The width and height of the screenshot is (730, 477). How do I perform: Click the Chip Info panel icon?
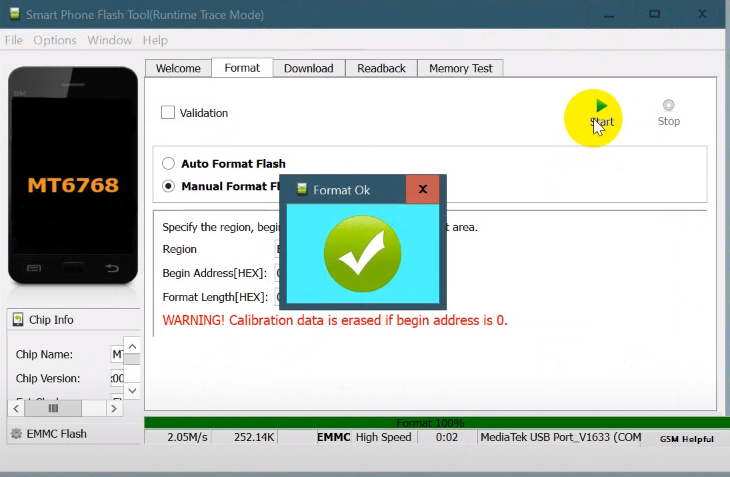point(18,320)
